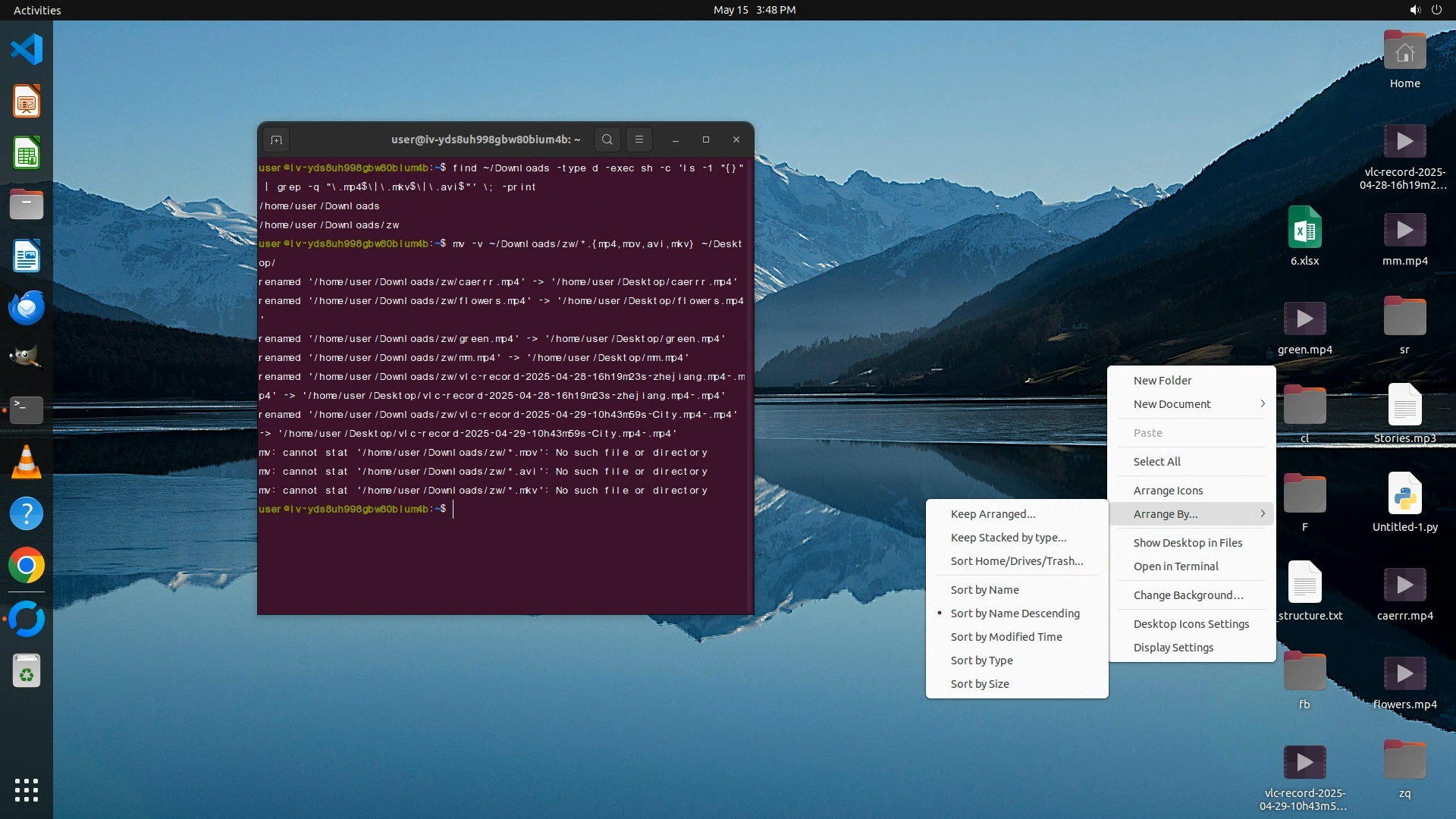Open LibreOffice Calc from dock
The image size is (1456, 819).
(x=27, y=153)
